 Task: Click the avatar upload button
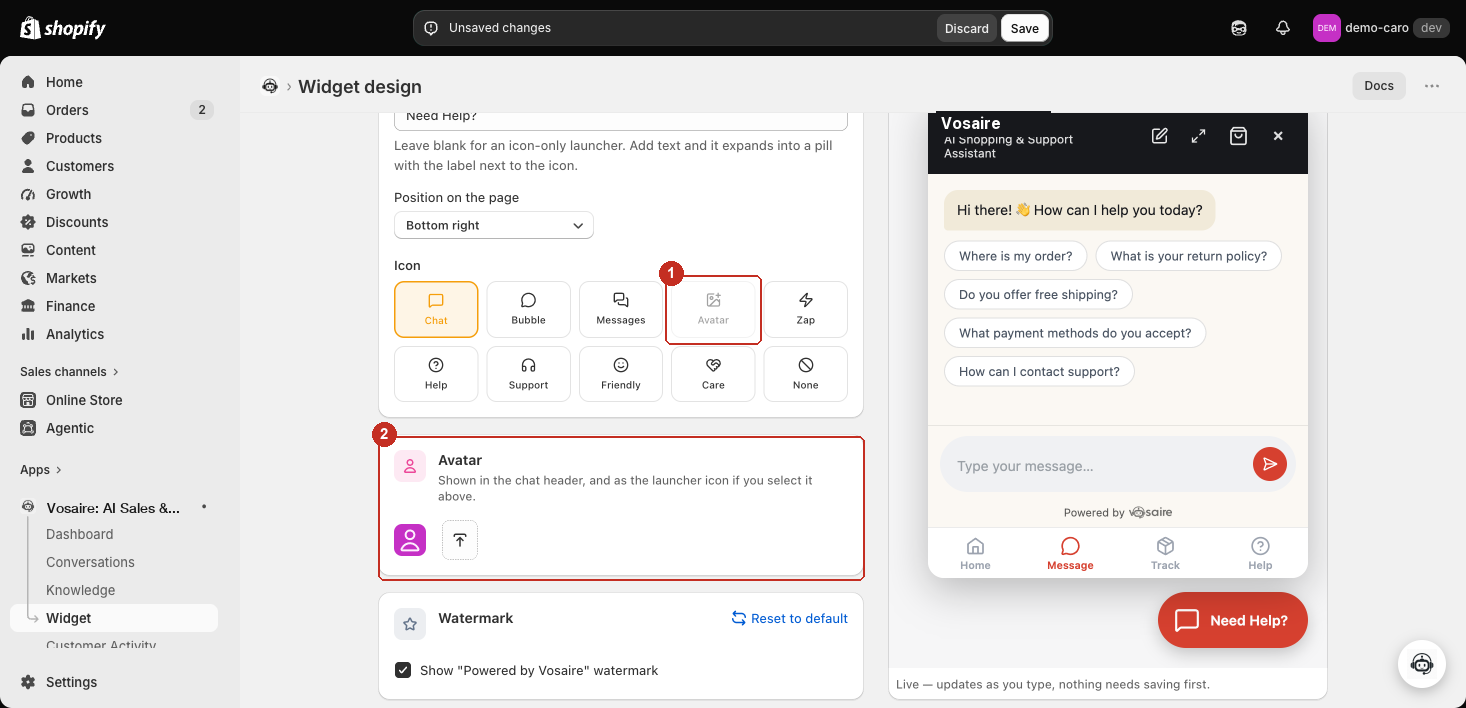(460, 540)
